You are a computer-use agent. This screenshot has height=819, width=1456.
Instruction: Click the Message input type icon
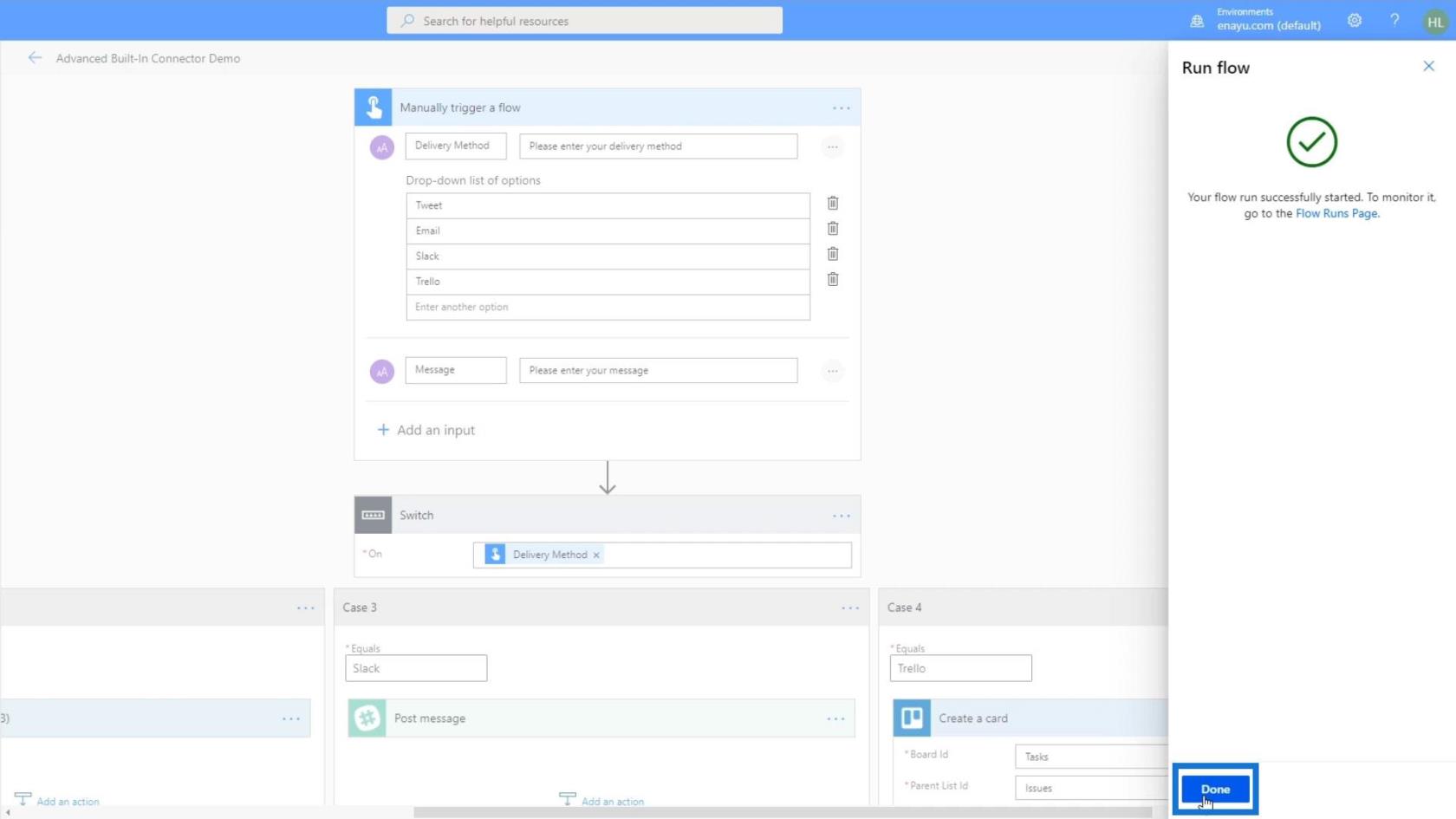point(382,371)
